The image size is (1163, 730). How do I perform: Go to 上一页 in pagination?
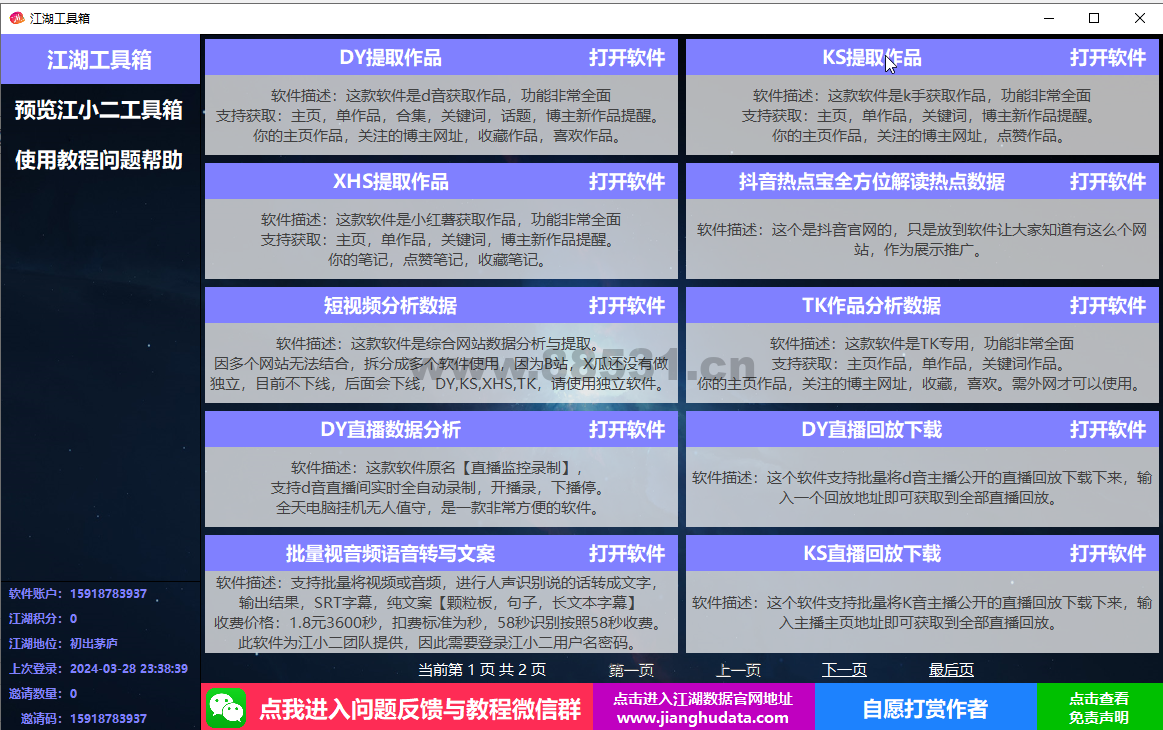point(738,670)
